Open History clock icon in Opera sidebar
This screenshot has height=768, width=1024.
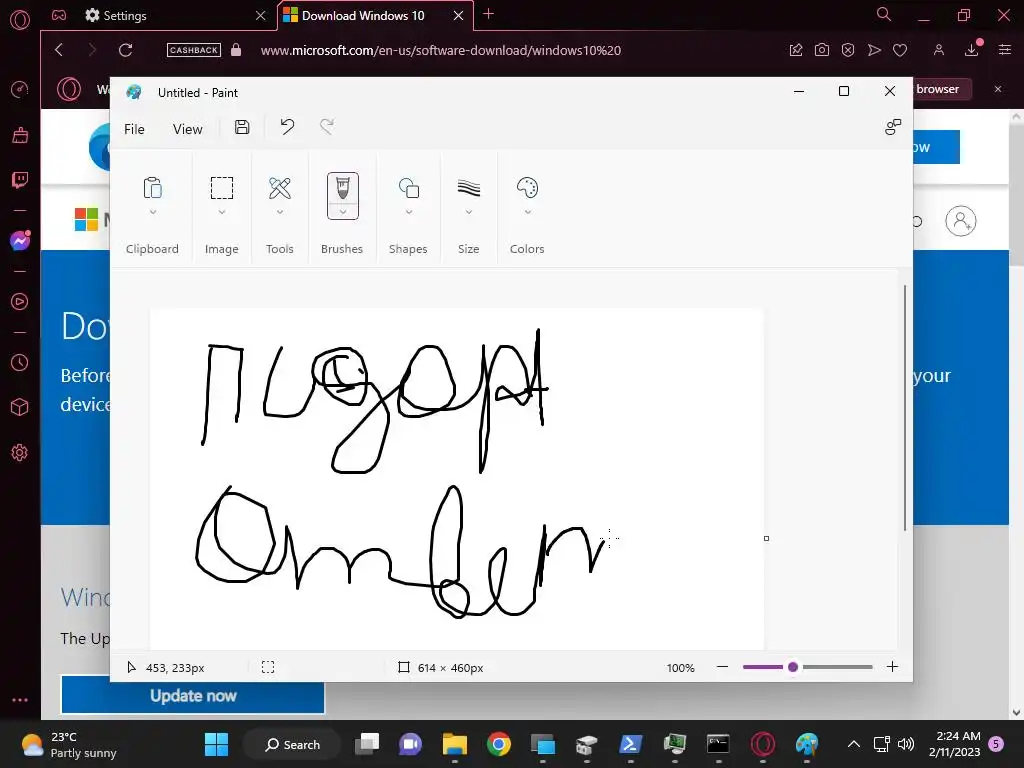(x=20, y=362)
